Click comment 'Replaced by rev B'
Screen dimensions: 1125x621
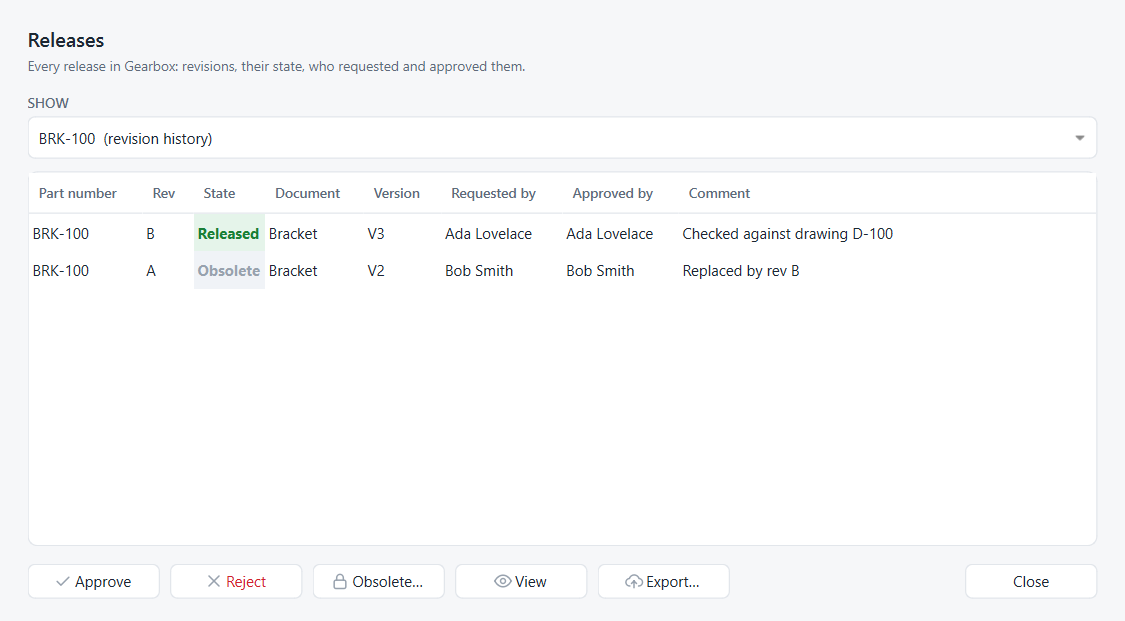pos(741,271)
